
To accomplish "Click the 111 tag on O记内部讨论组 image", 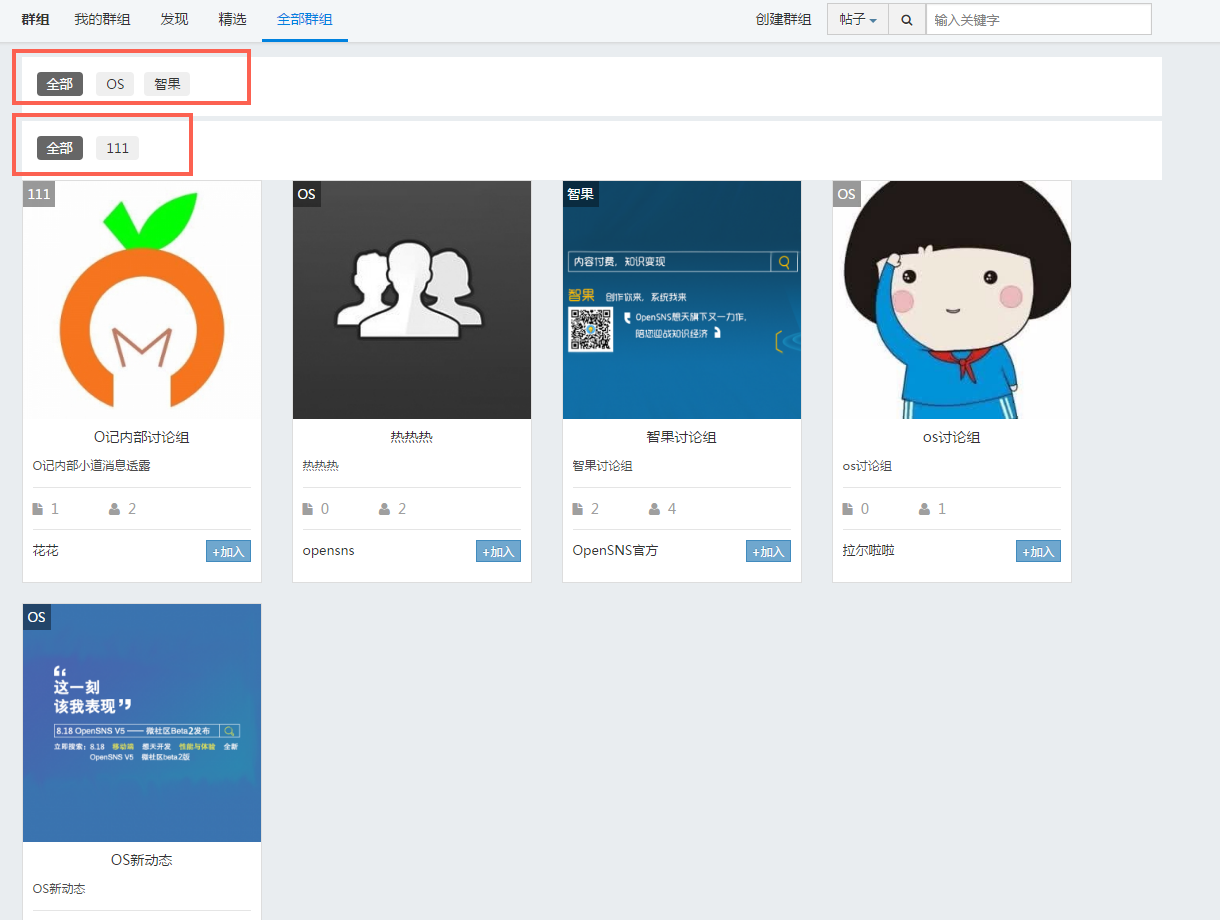I will (39, 194).
